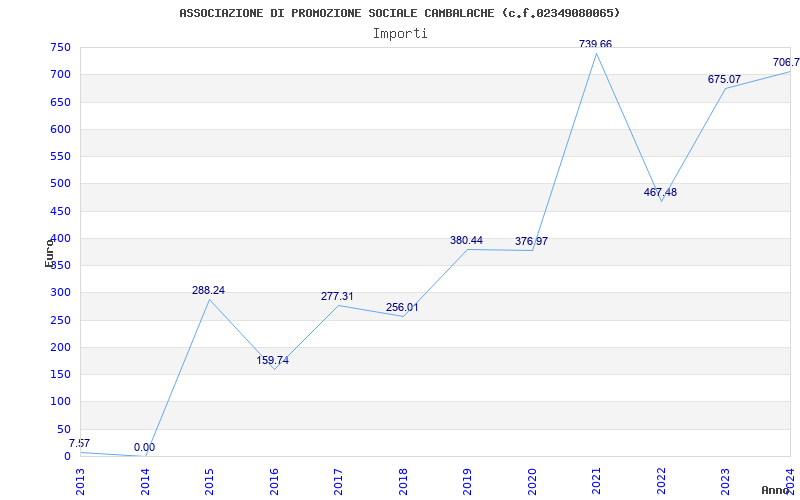Image resolution: width=800 pixels, height=500 pixels.
Task: Click the 200 y-axis tick label
Action: pos(60,347)
